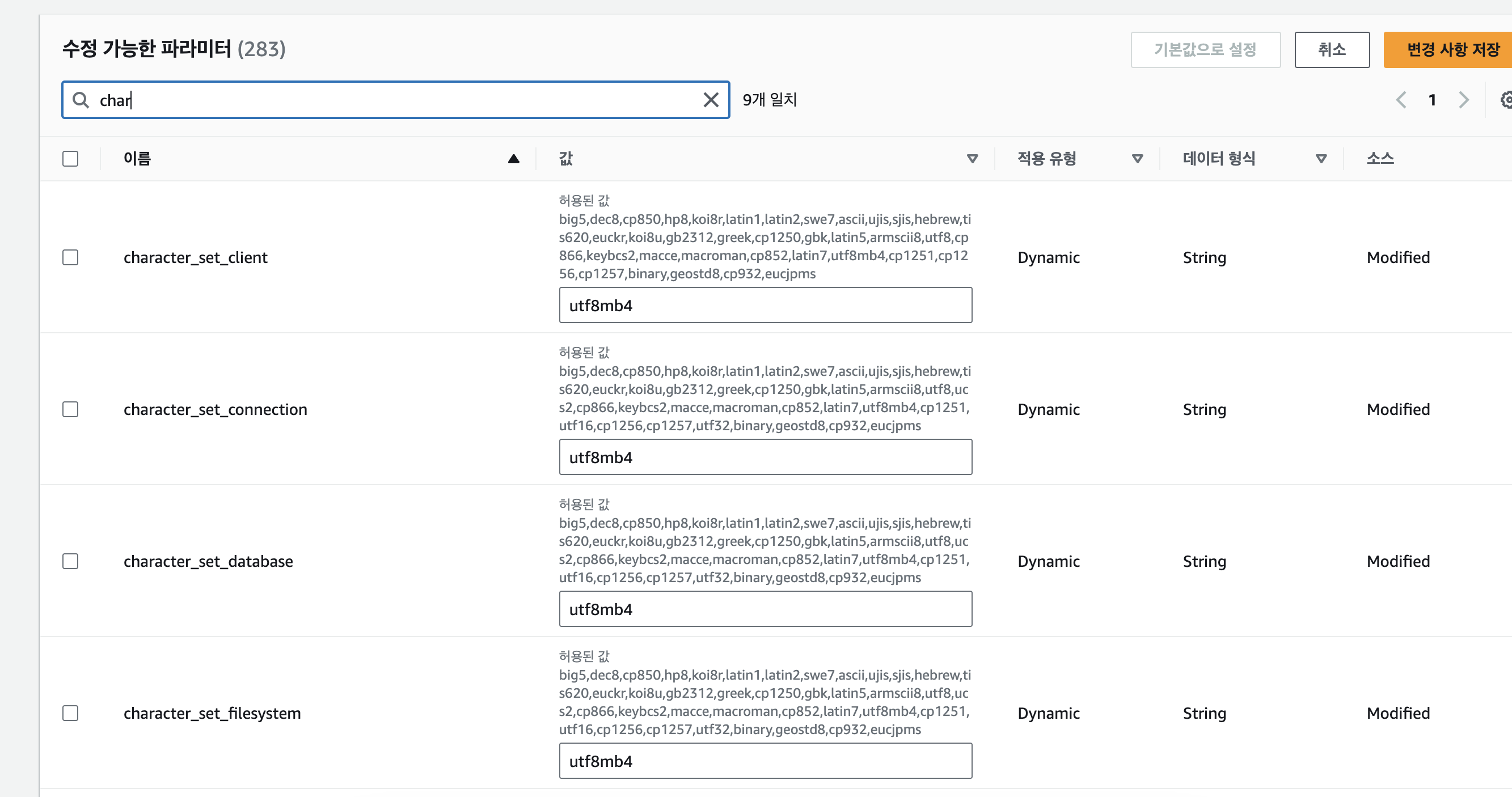Viewport: 1512px width, 797px height.
Task: Check the character_set_client row checkbox
Action: tap(70, 257)
